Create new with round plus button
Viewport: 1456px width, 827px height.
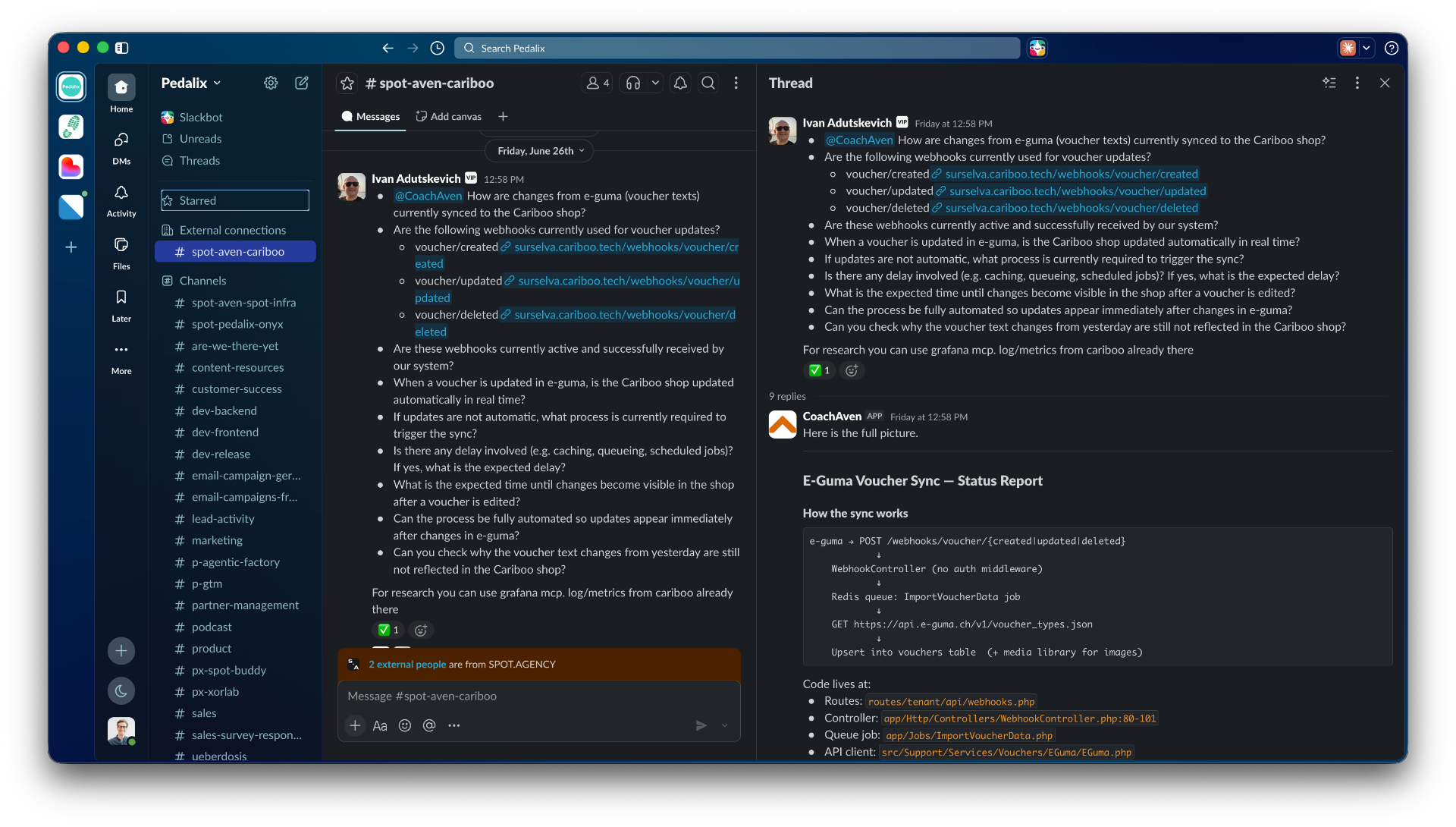click(x=121, y=650)
